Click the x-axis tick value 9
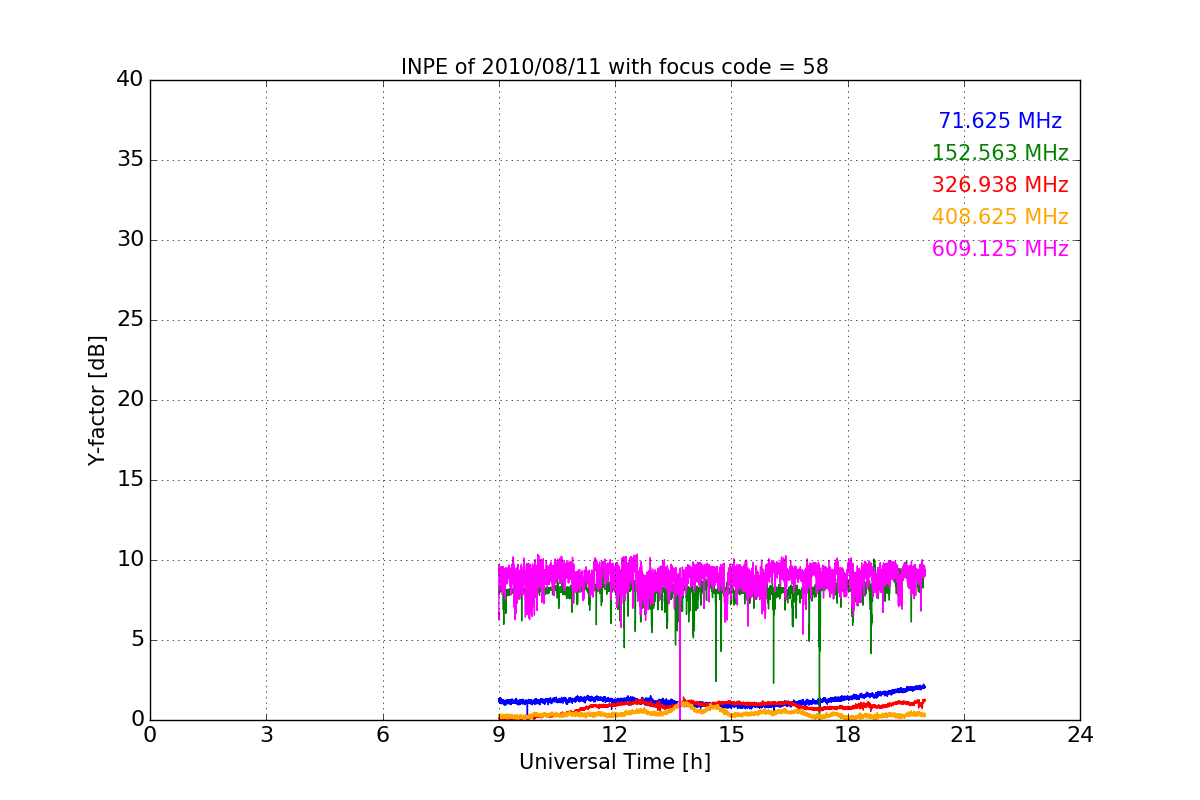The image size is (1200, 800). 499,735
